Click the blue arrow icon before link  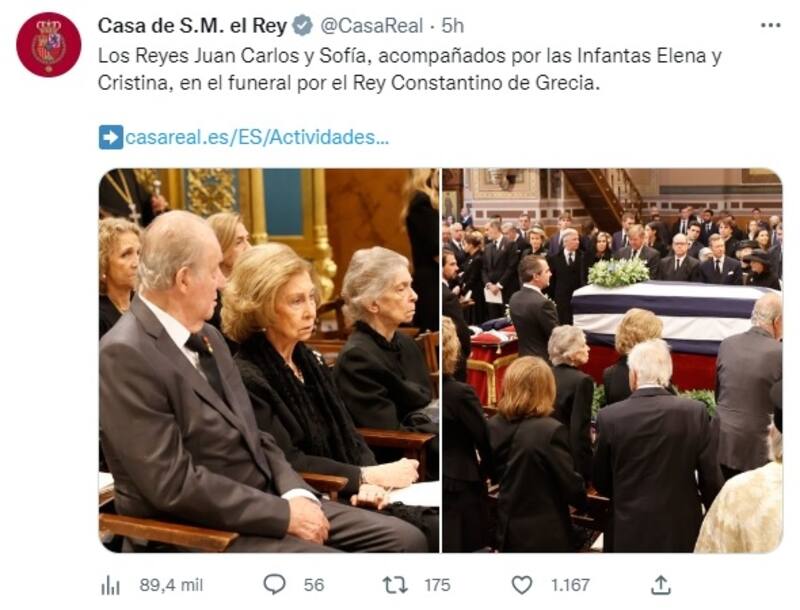click(x=111, y=137)
